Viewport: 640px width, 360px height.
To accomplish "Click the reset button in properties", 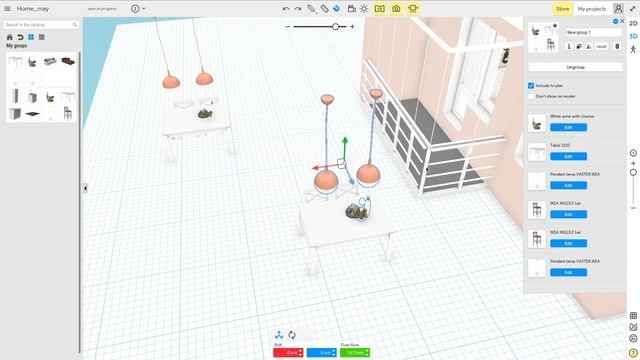I will 601,47.
